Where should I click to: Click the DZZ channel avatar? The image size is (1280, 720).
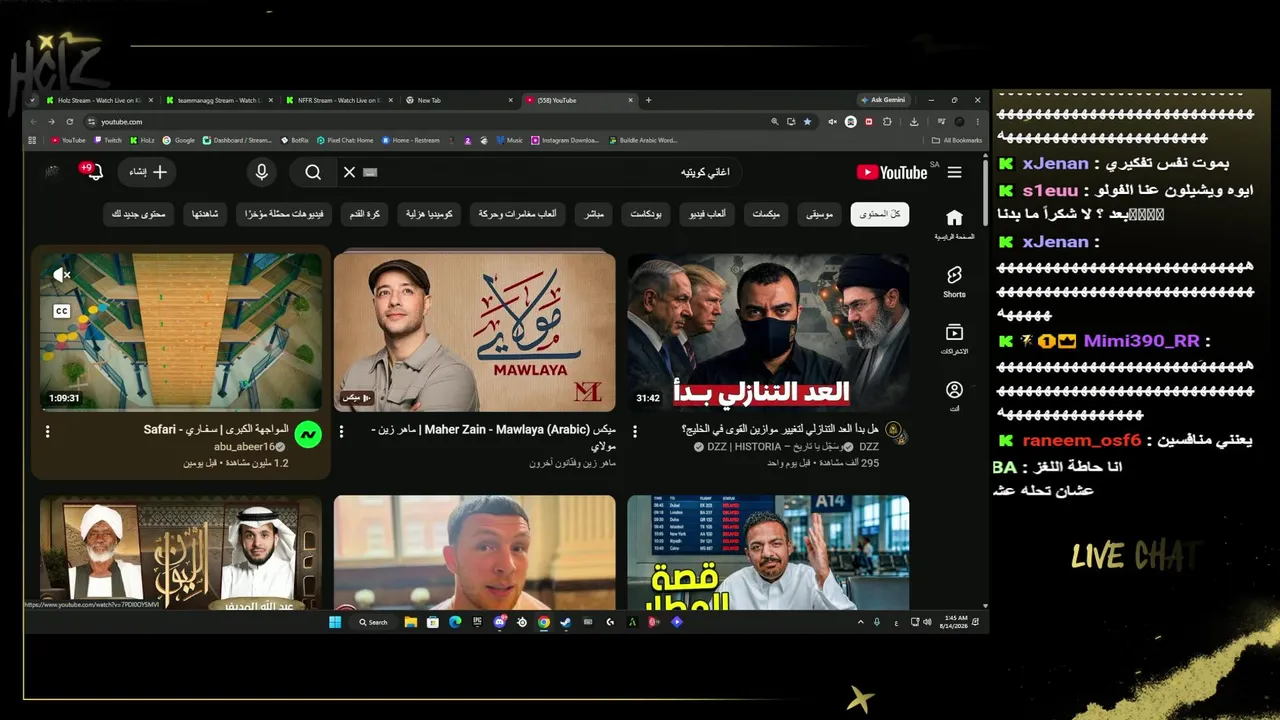tap(895, 432)
